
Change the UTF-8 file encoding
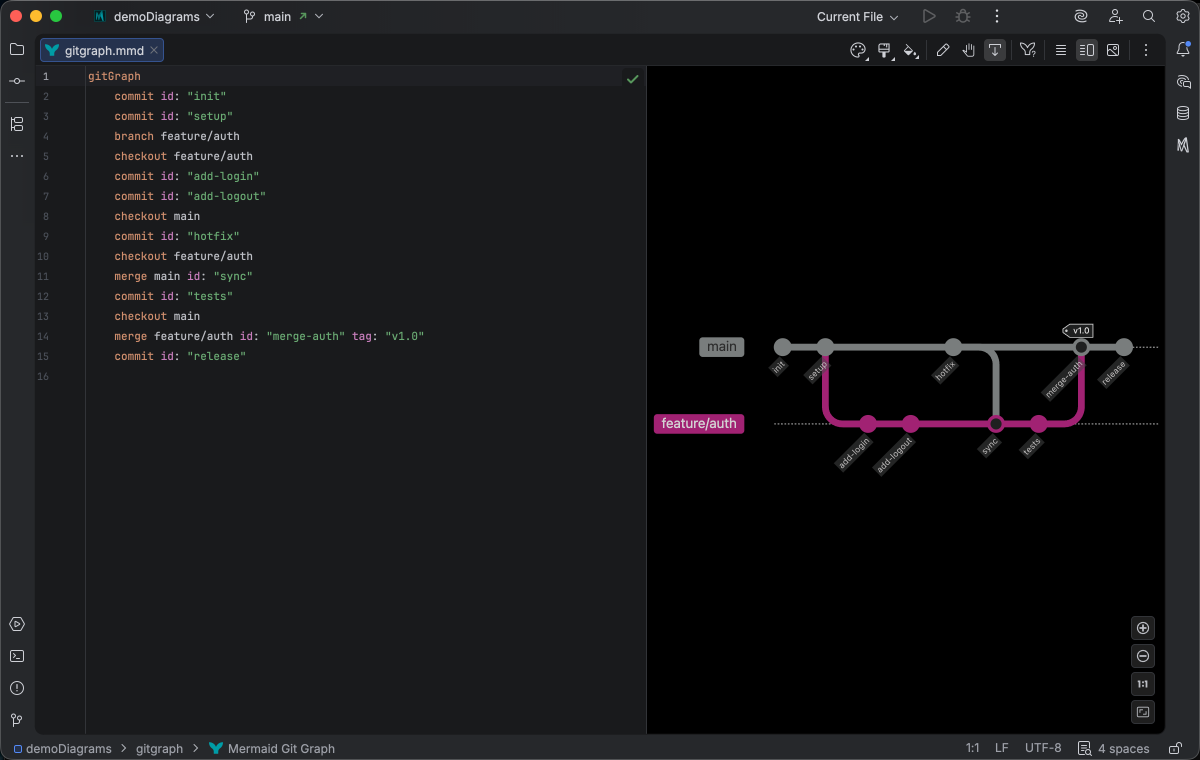tap(1043, 748)
